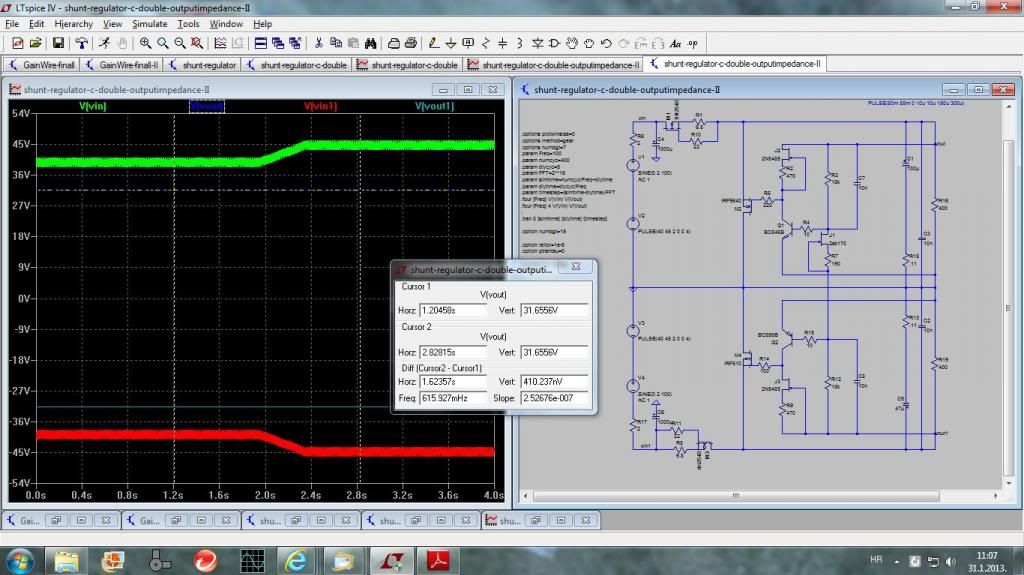Screen dimensions: 1024x575
Task: Click the Cursor 1 Vert field 31.6556V
Action: pos(554,310)
